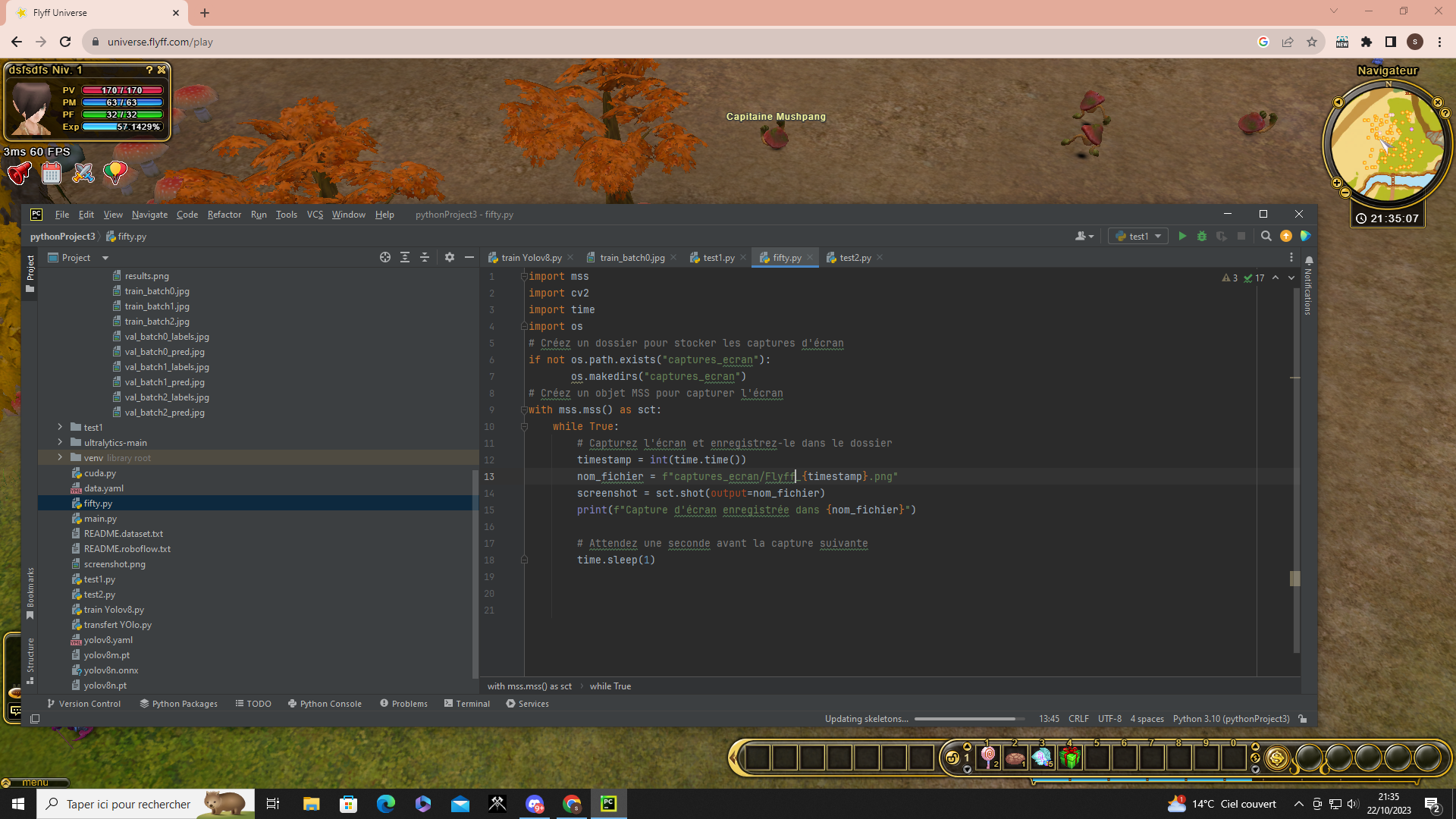Expand the ultralytics-main folder

60,443
